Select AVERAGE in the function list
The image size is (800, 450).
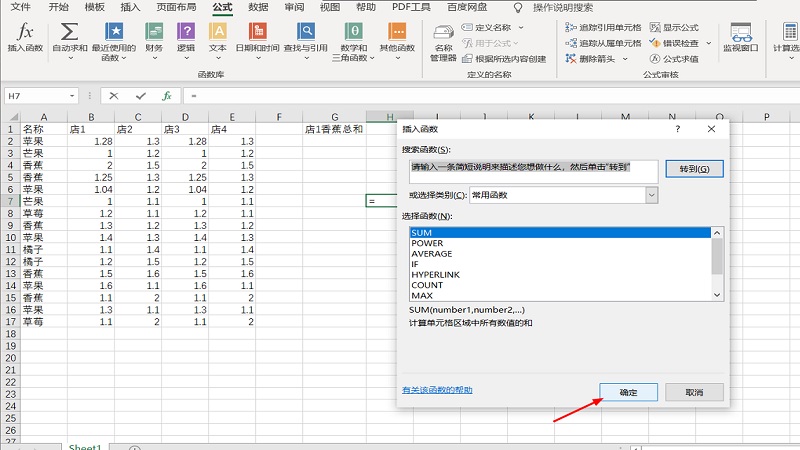coord(430,253)
